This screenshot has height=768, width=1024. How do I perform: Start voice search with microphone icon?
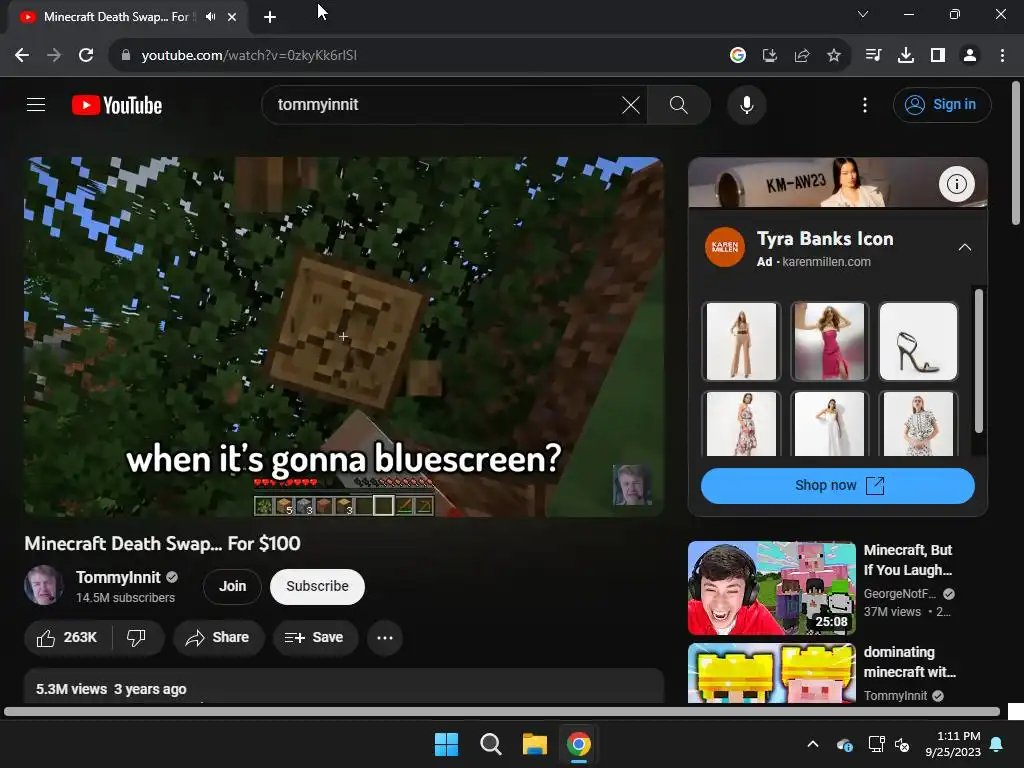(x=746, y=104)
